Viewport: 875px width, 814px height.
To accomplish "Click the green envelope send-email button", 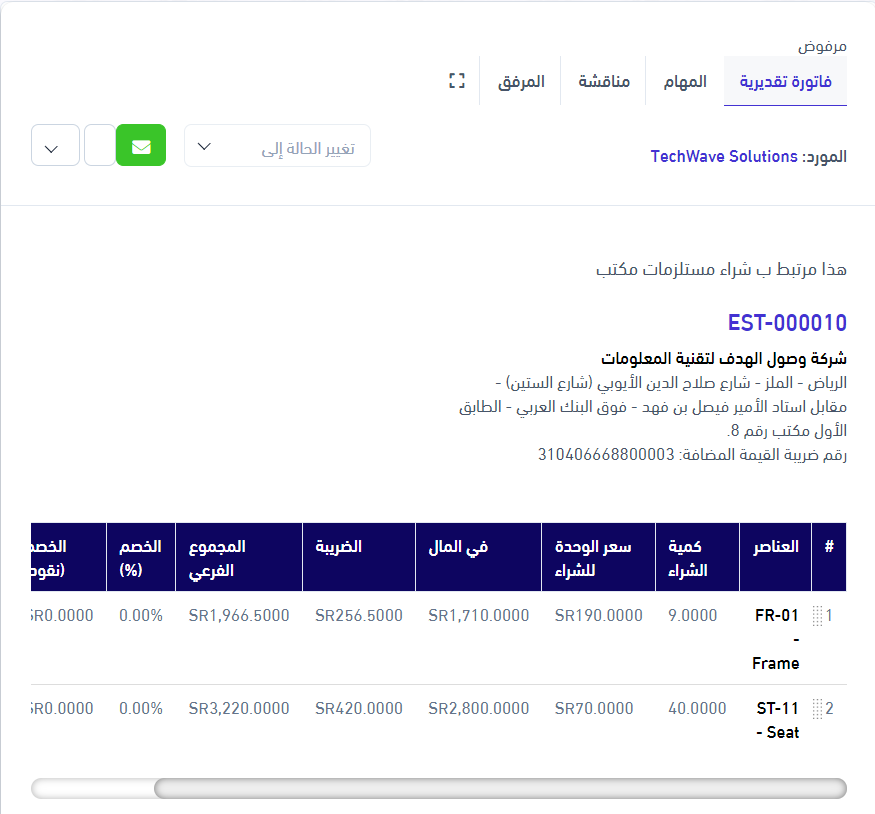I will click(x=141, y=146).
